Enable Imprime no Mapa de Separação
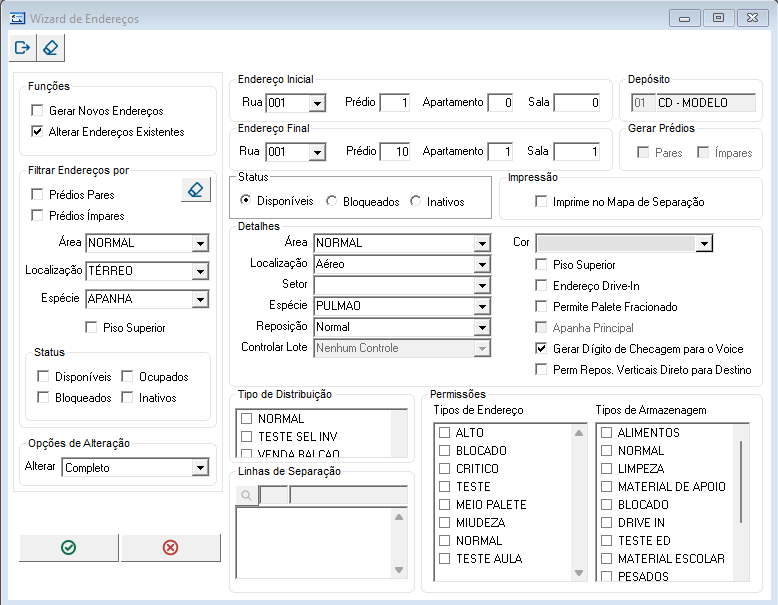This screenshot has height=605, width=778. [541, 202]
